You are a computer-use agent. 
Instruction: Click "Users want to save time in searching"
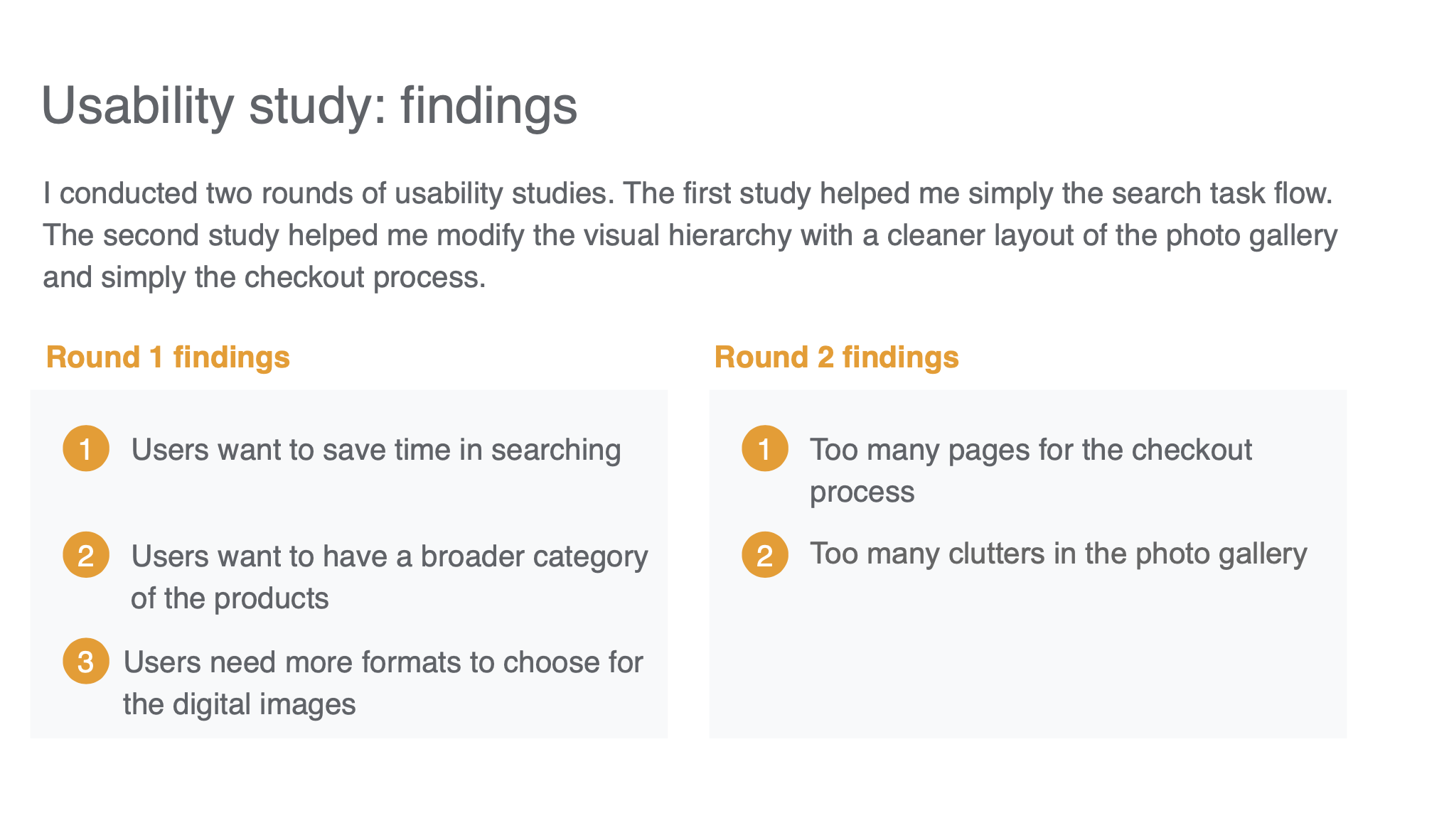(x=376, y=450)
